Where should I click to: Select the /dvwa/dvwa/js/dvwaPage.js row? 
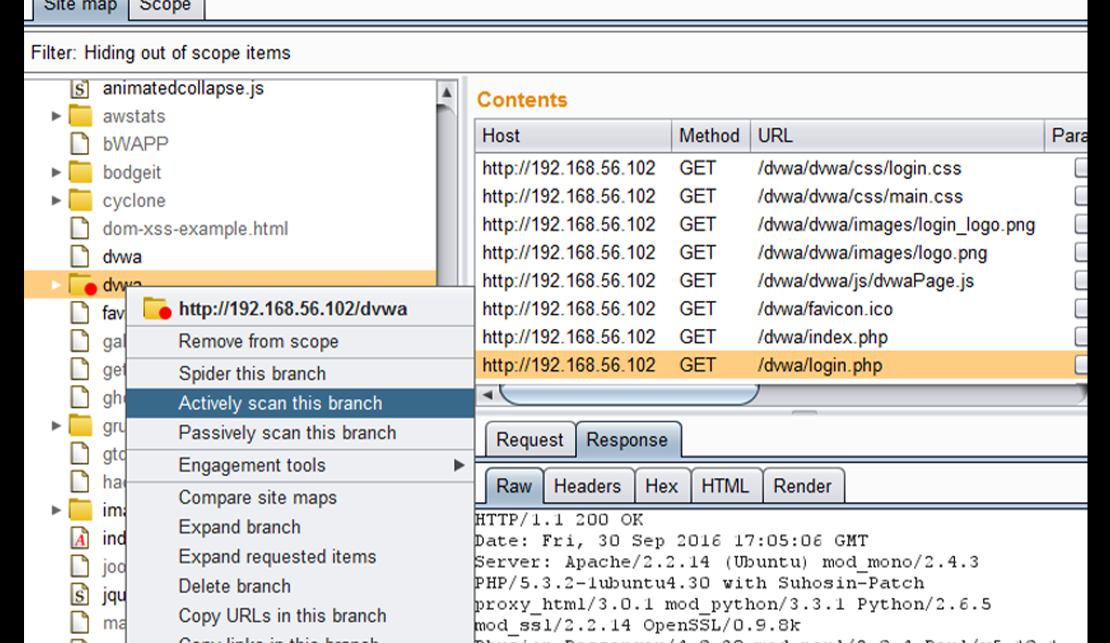point(782,281)
